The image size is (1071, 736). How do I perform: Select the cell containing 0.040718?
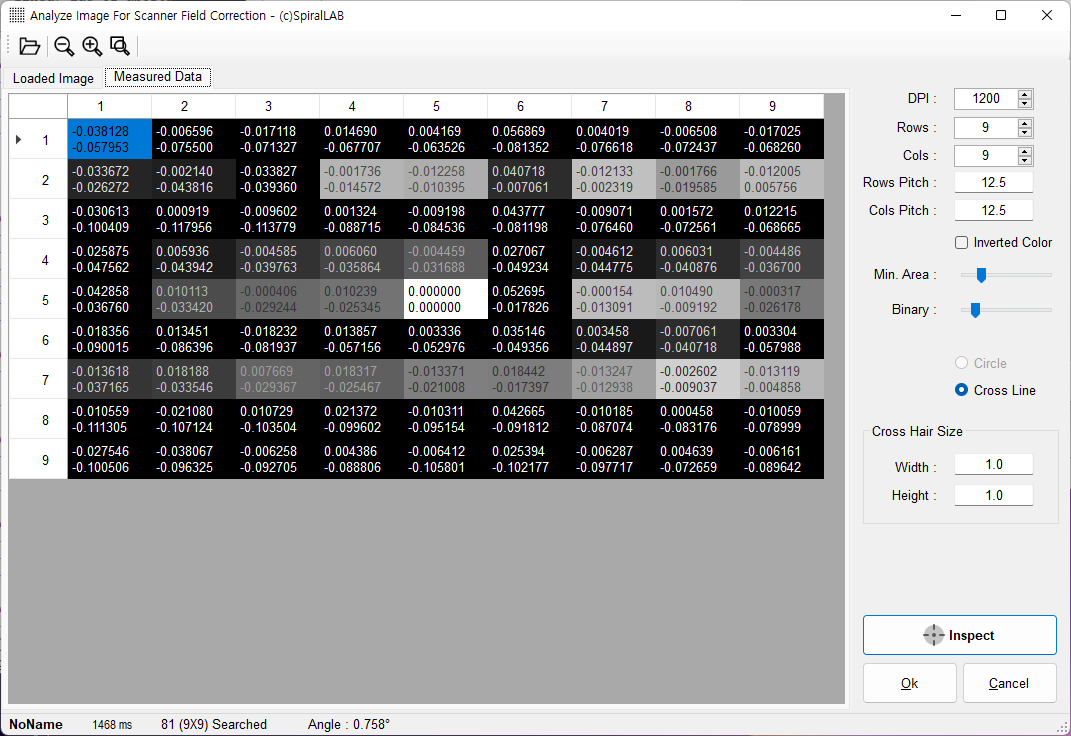pos(529,179)
